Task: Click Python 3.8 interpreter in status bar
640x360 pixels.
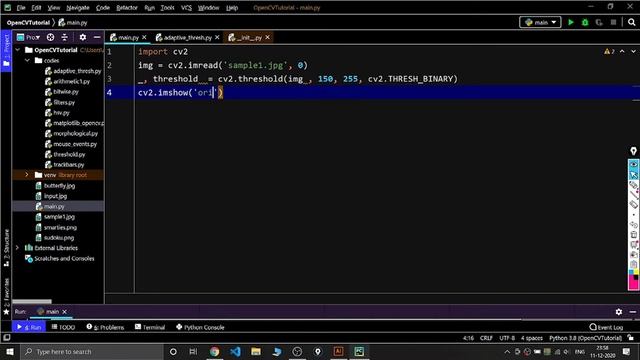Action: click(x=585, y=338)
